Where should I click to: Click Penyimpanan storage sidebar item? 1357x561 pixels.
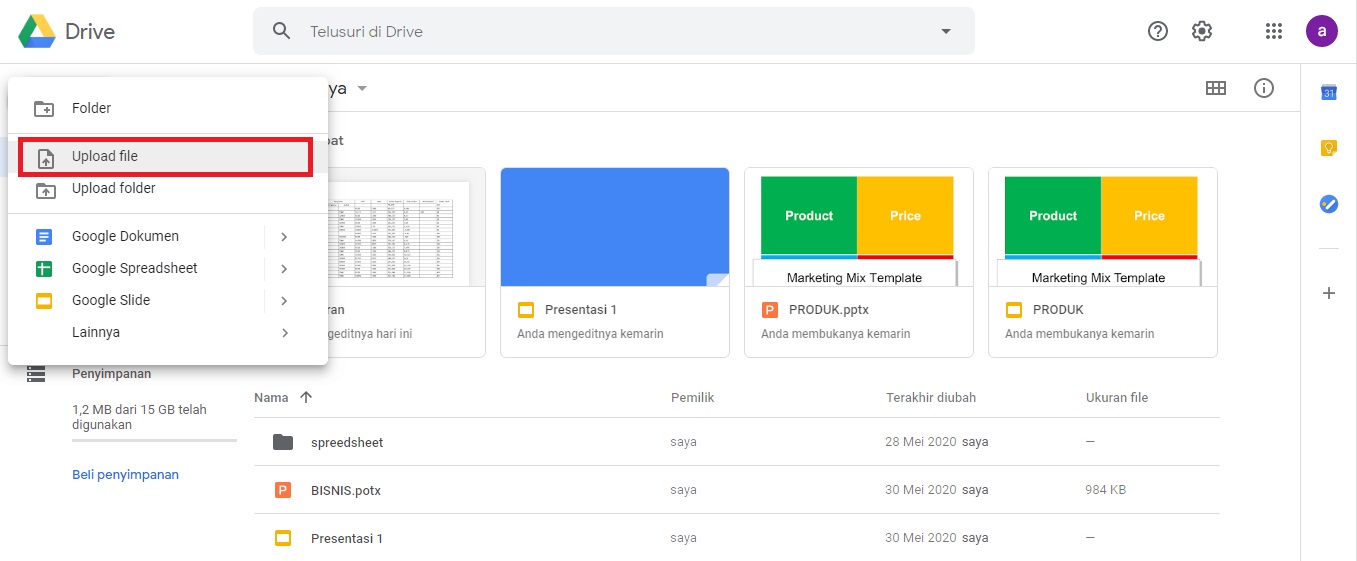coord(112,374)
